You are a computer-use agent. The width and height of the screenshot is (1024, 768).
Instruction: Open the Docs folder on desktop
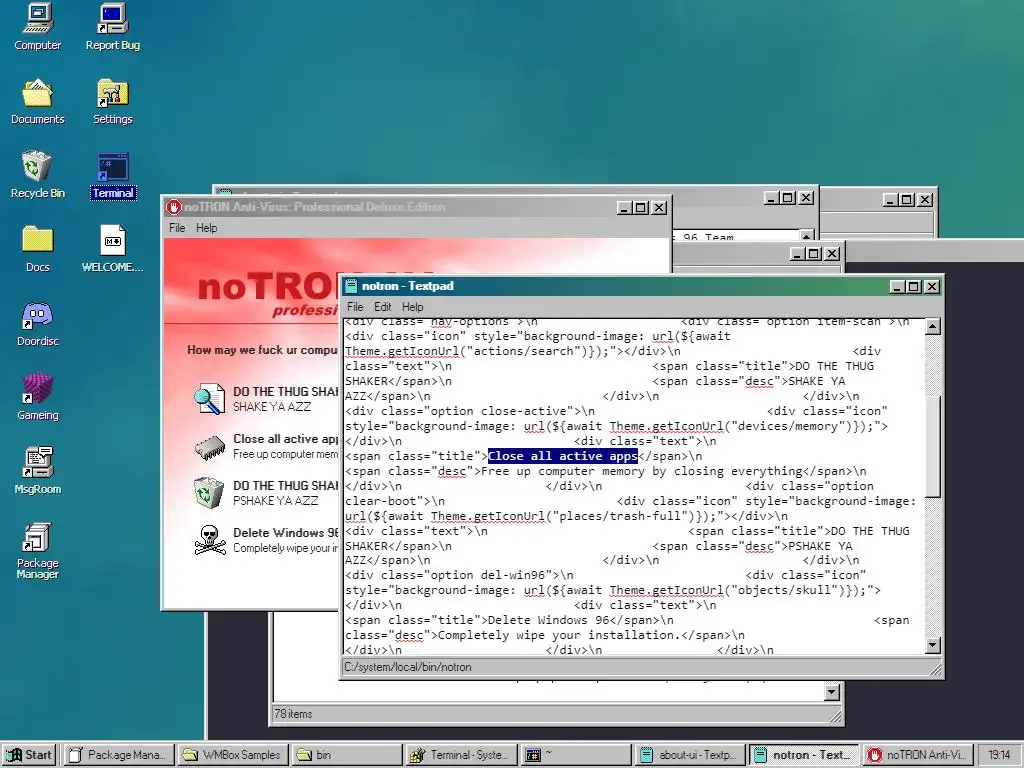(x=37, y=248)
